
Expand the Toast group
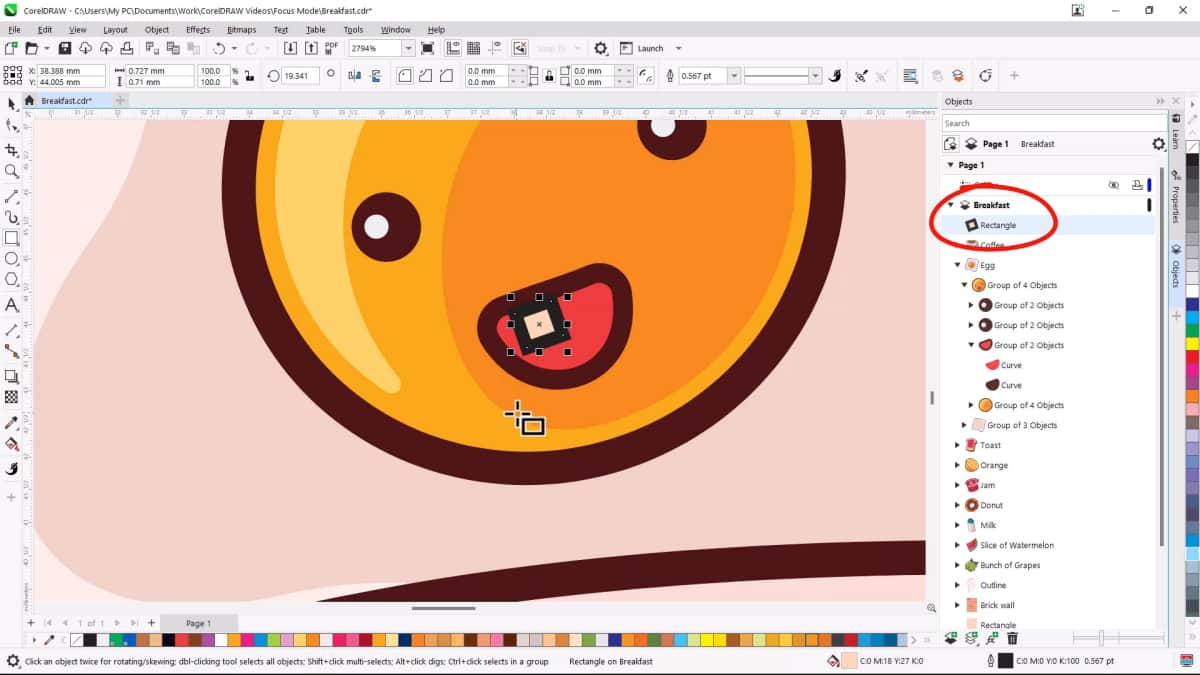tap(956, 444)
